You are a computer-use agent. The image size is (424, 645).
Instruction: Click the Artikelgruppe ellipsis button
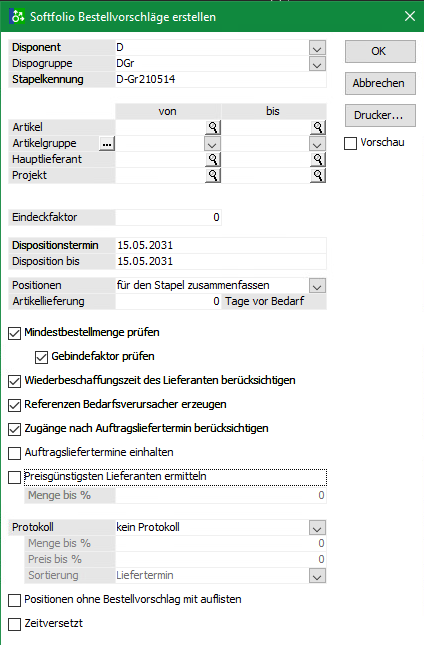[x=107, y=144]
